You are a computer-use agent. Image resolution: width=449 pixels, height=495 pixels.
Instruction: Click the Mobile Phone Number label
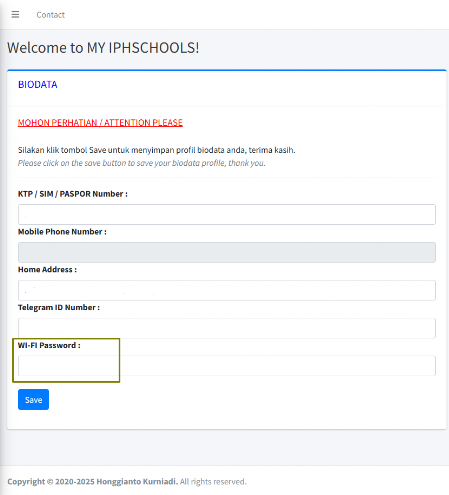[x=62, y=232]
